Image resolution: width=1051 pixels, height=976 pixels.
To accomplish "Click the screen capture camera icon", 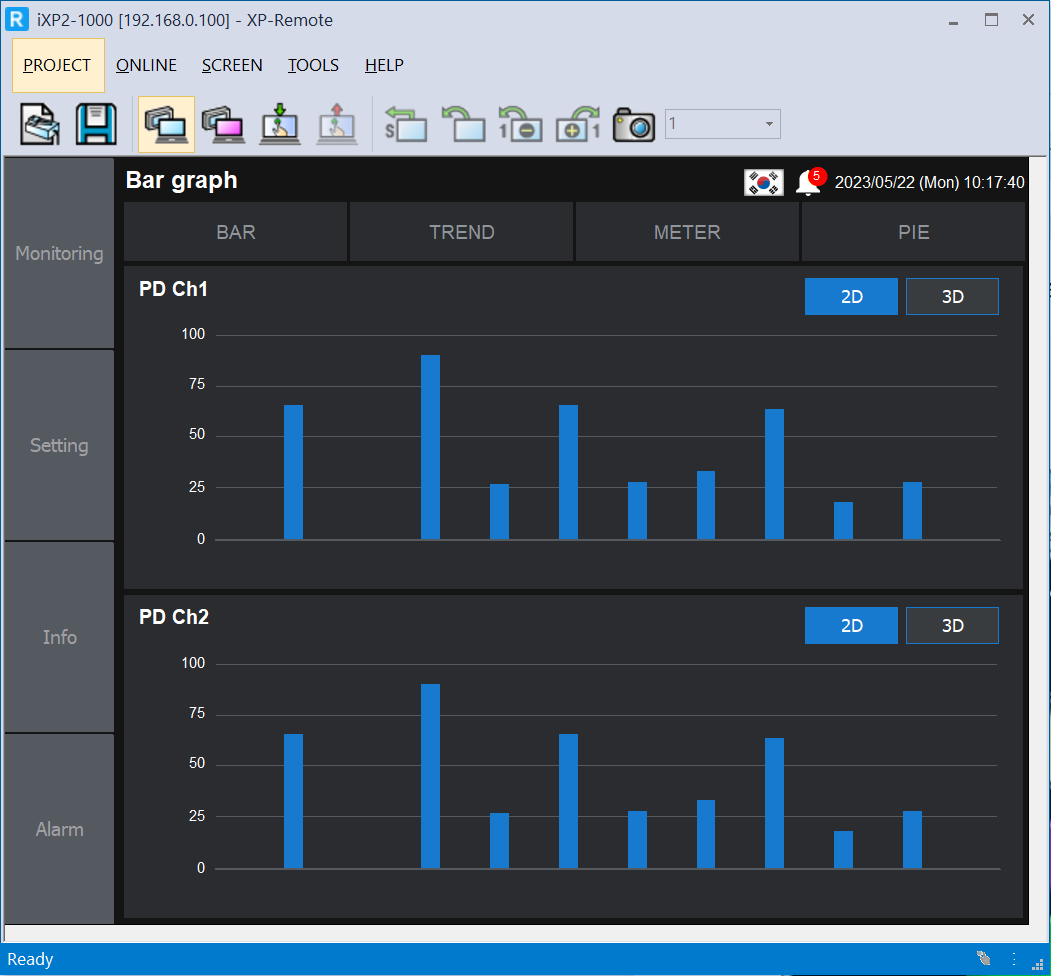I will (x=634, y=123).
